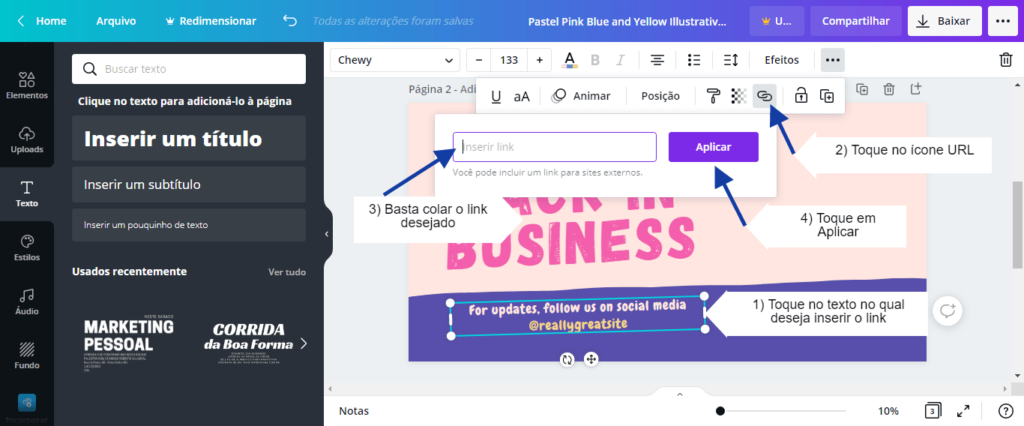Select the Elementos tab in sidebar
Image resolution: width=1024 pixels, height=426 pixels.
coord(27,86)
